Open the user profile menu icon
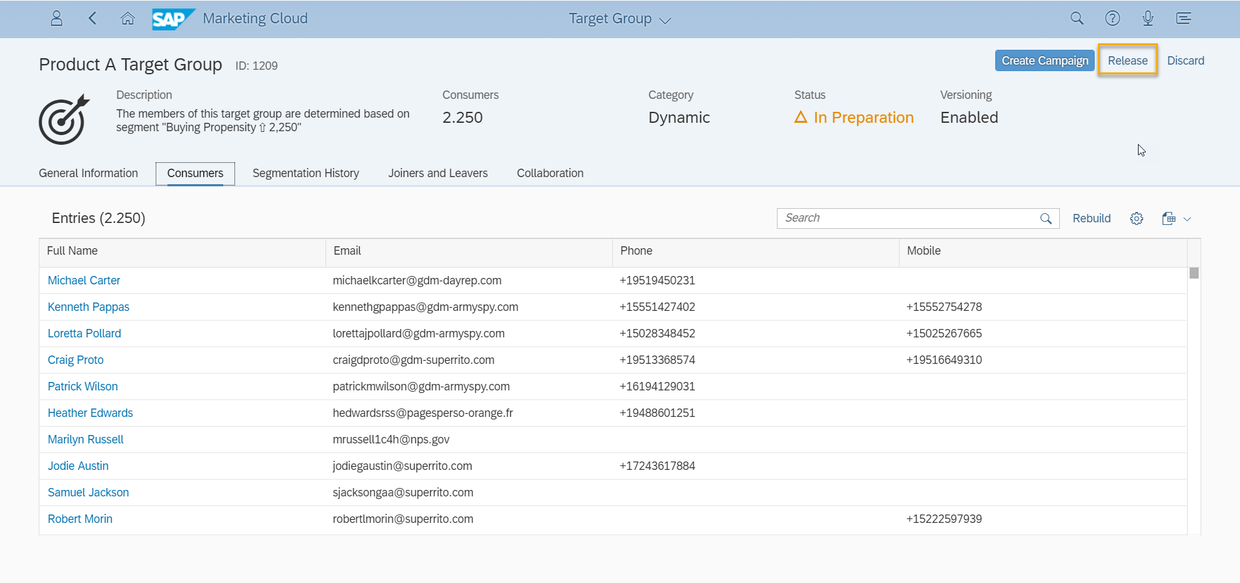The width and height of the screenshot is (1240, 583). 57,18
